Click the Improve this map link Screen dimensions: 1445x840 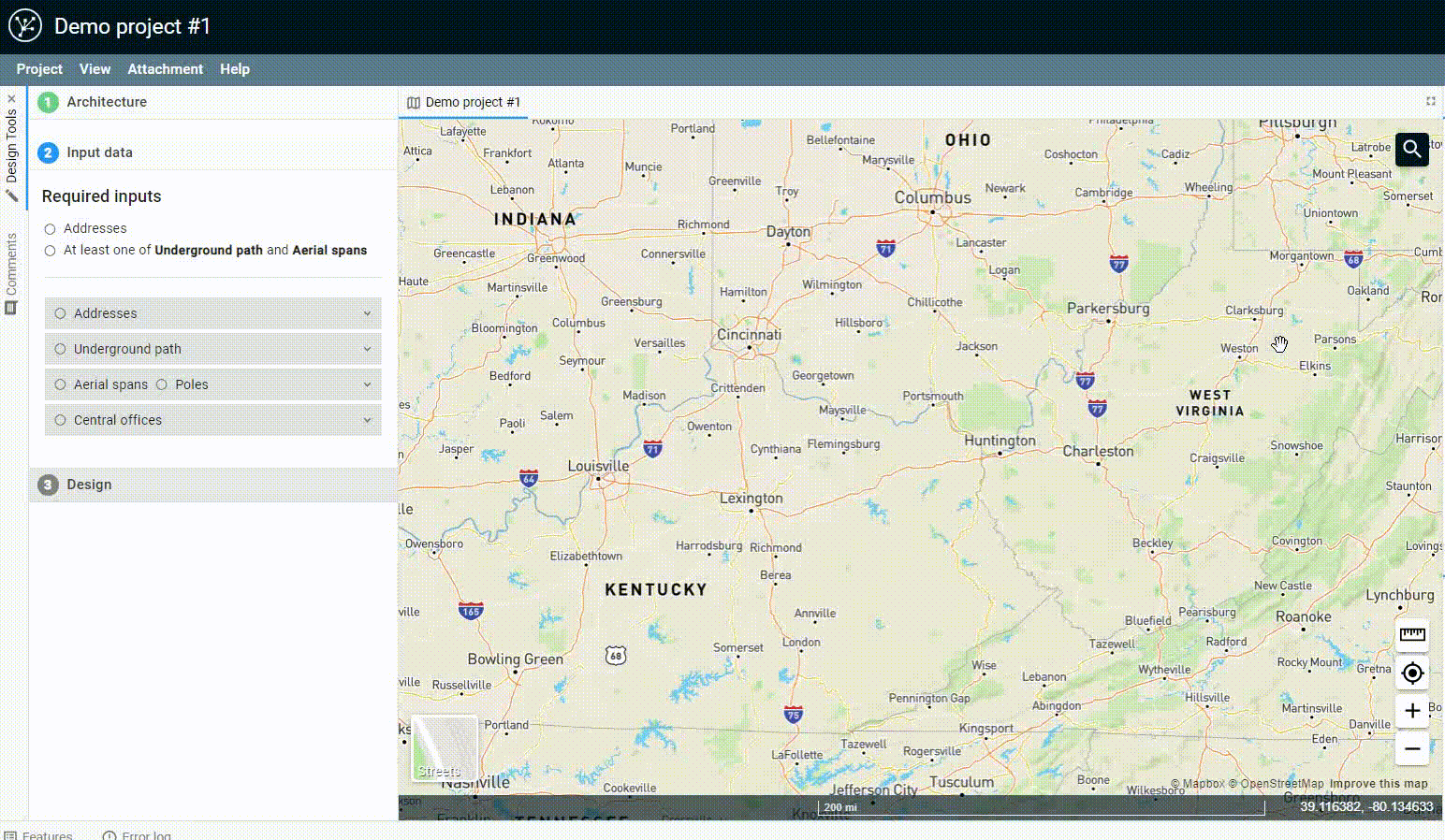click(1379, 784)
